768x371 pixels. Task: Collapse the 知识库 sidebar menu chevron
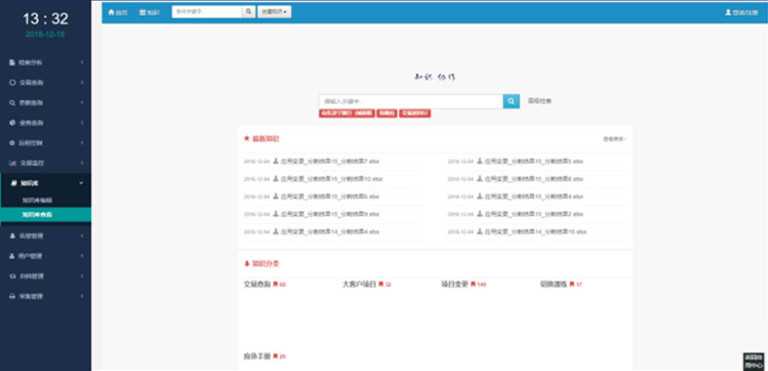[x=82, y=183]
